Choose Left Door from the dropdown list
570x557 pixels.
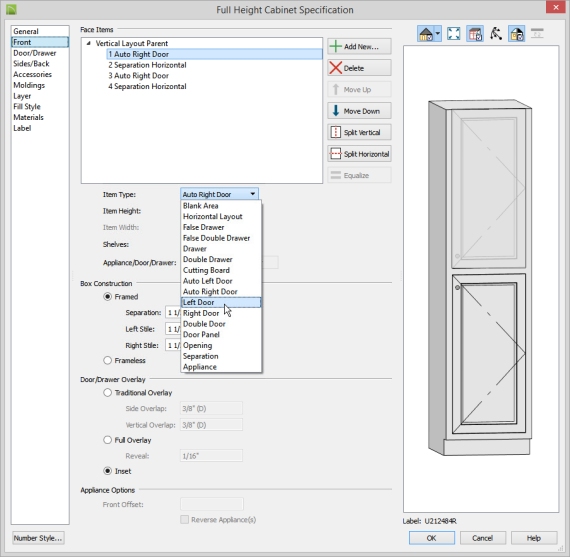coord(221,302)
